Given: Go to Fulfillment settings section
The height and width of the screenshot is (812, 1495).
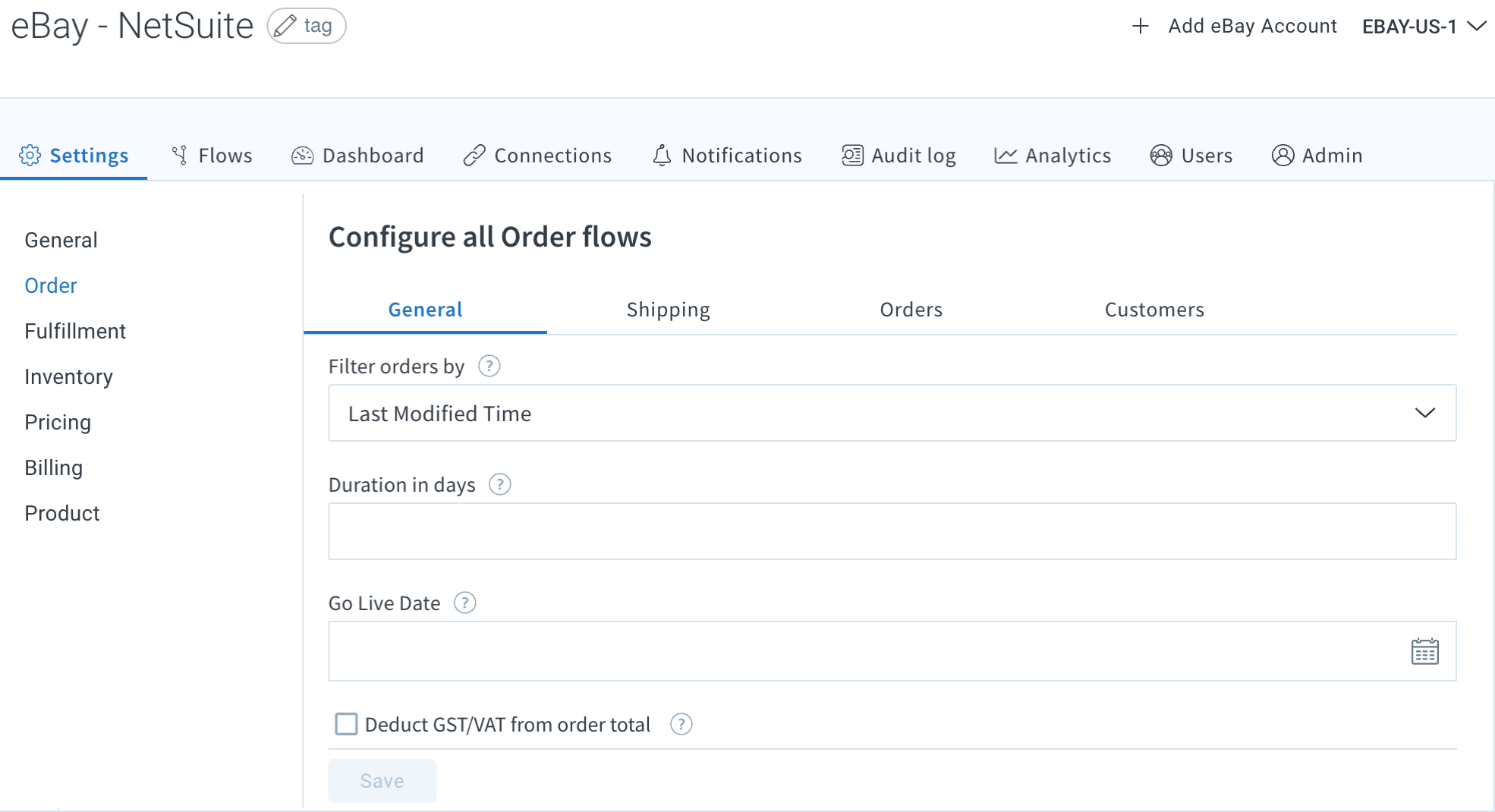Looking at the screenshot, I should (75, 331).
